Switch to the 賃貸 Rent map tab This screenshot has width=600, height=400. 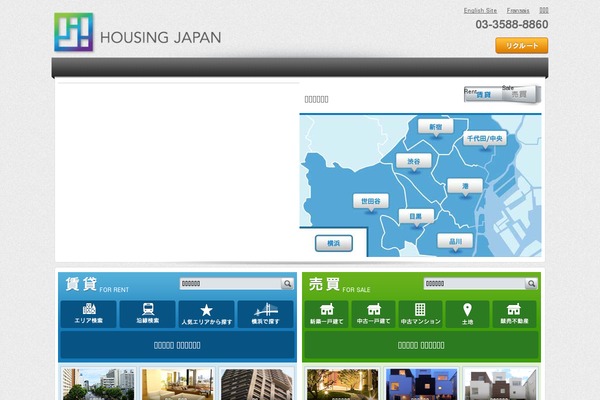pos(483,94)
